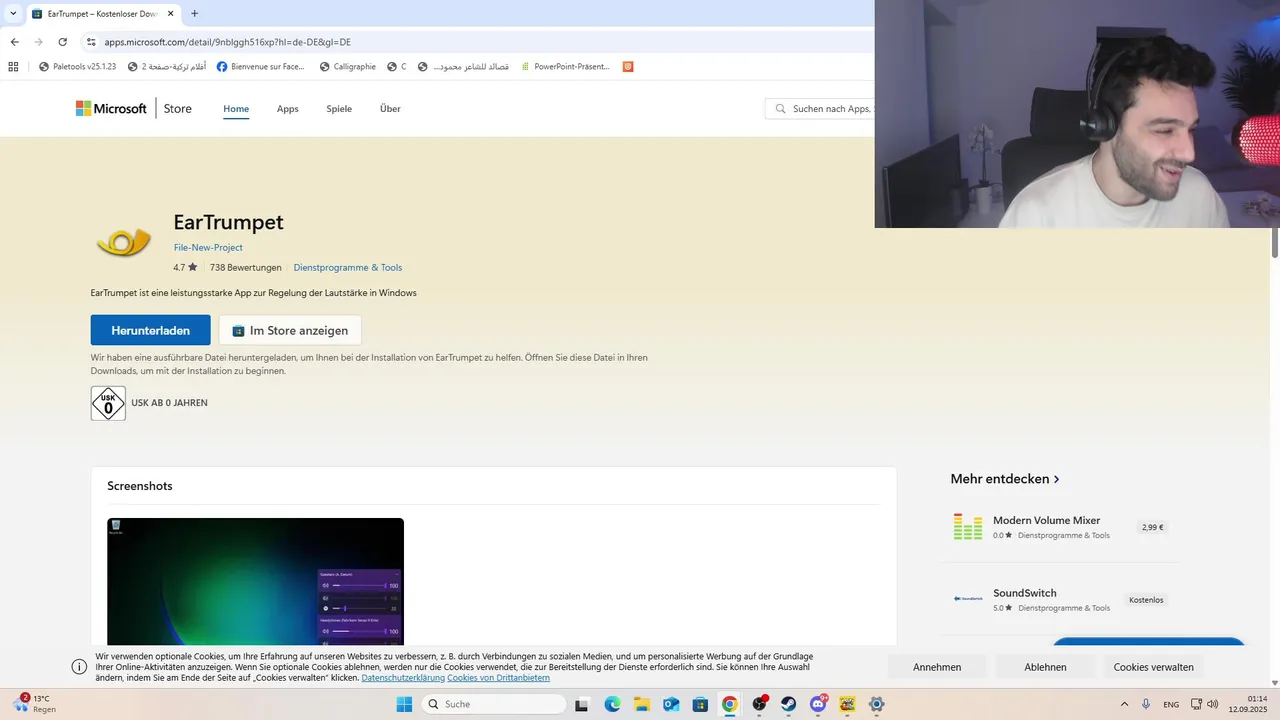Open the EarTrumpet screenshot thumbnail
Viewport: 1280px width, 720px height.
pyautogui.click(x=256, y=582)
